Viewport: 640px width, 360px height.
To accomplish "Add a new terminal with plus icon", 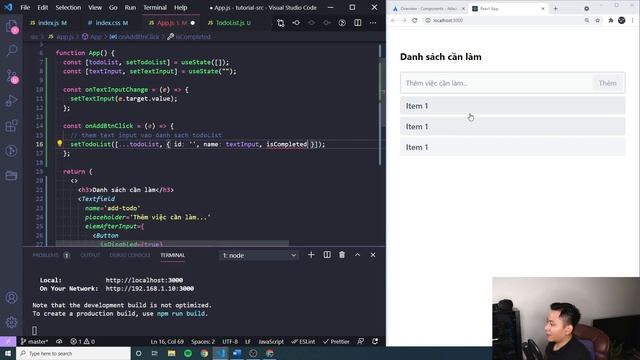I will tap(311, 255).
